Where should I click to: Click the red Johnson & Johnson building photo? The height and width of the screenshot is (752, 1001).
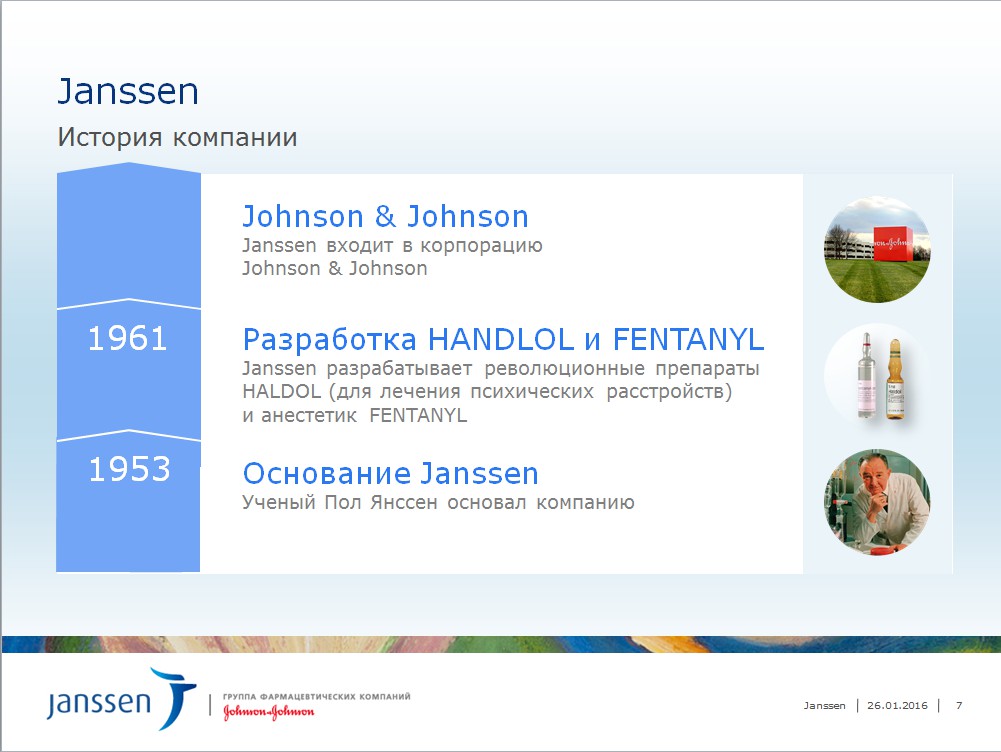pyautogui.click(x=877, y=249)
